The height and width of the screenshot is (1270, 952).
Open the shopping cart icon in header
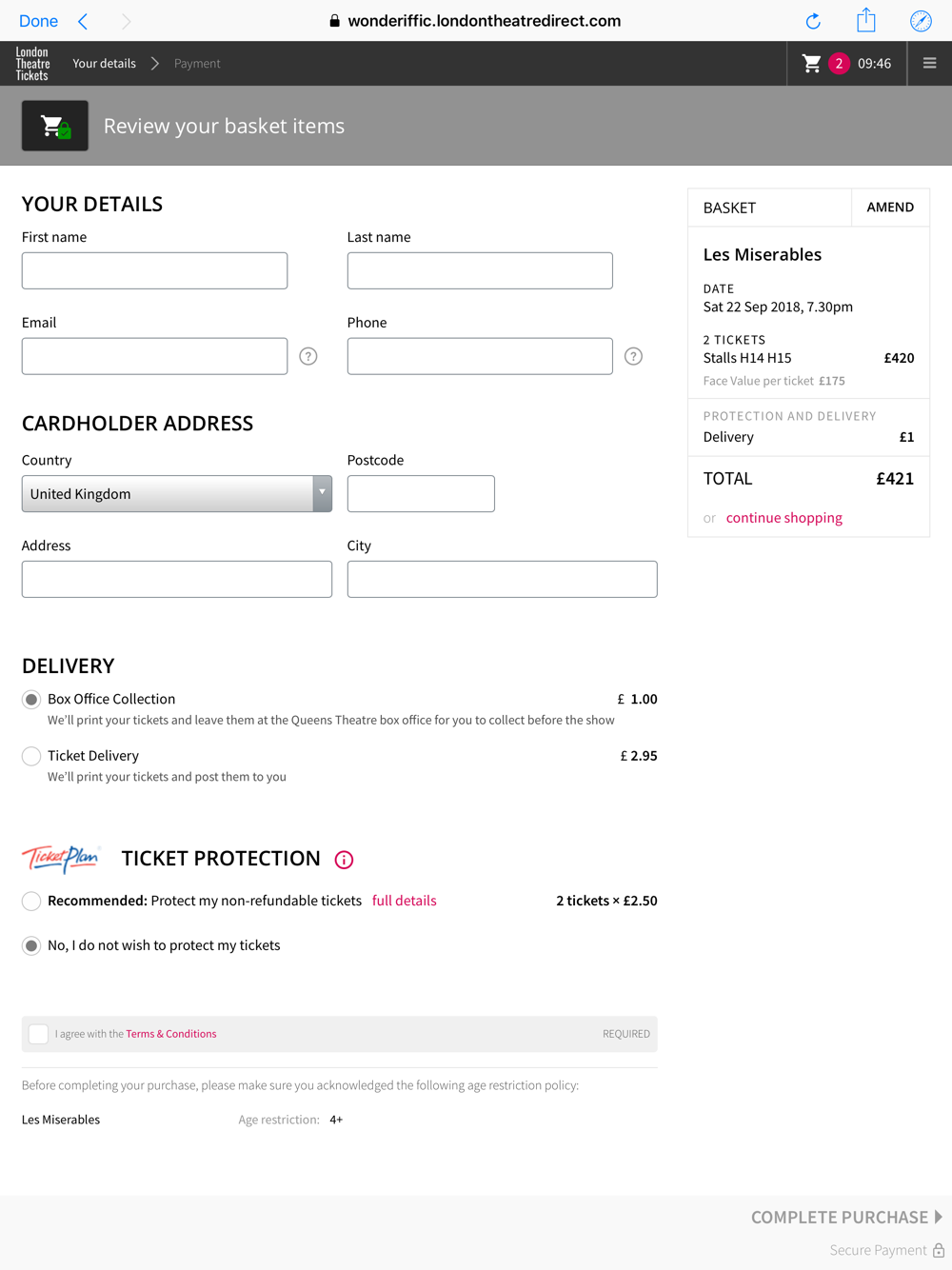click(811, 64)
